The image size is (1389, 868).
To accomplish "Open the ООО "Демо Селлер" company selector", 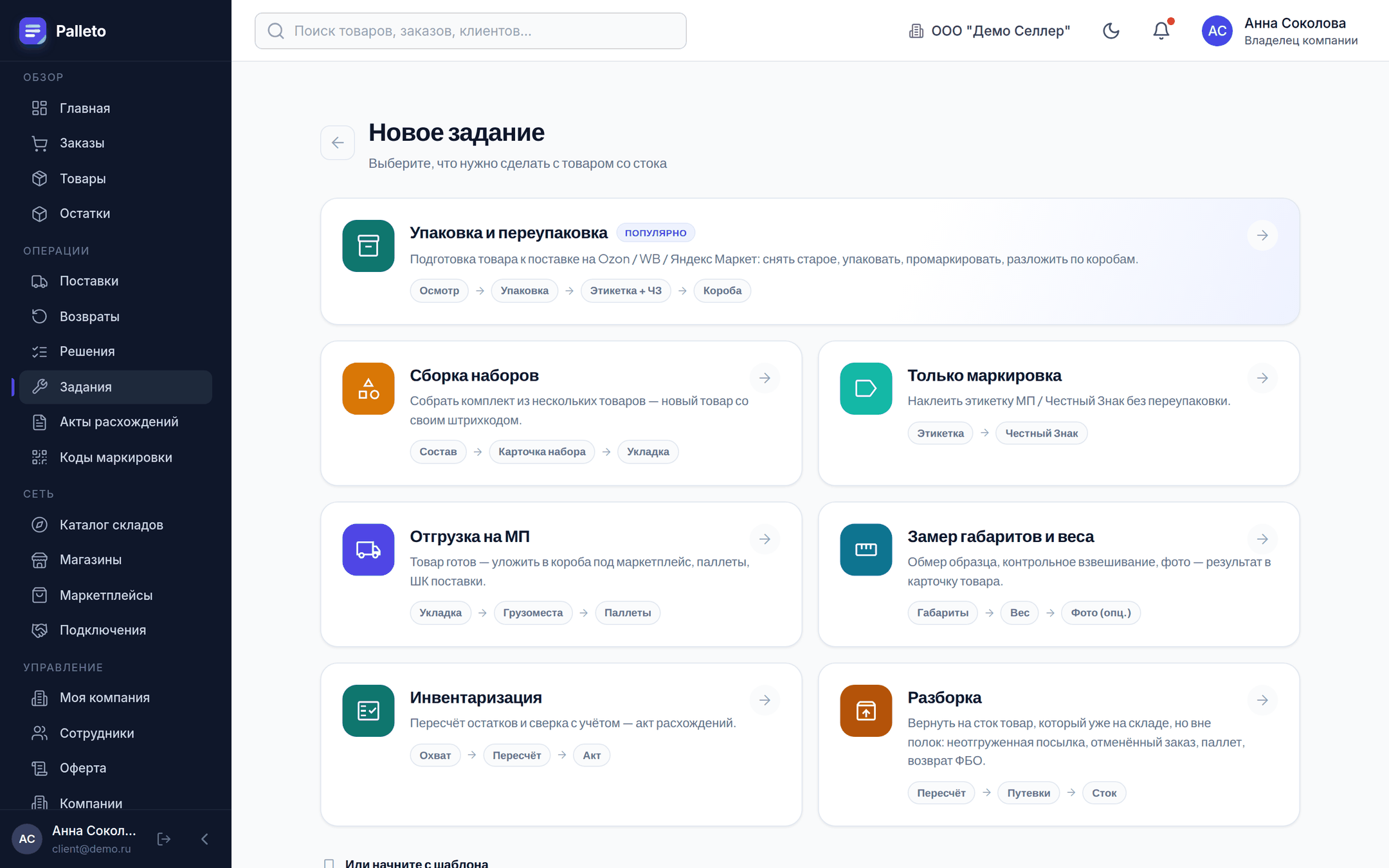I will 989,31.
